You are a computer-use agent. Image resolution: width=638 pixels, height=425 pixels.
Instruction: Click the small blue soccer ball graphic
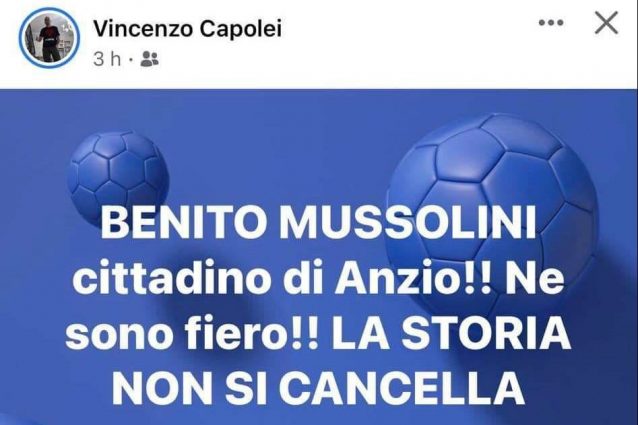click(117, 177)
